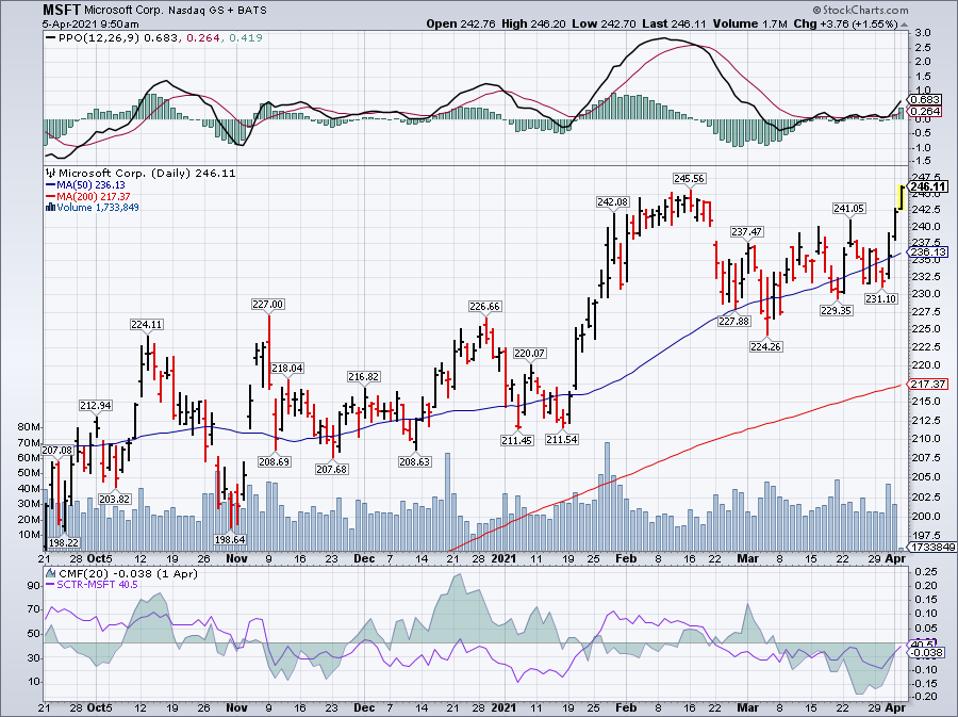Click the Chg +3.76 (+1.55%) value
Viewport: 958px width, 717px height.
[846, 24]
